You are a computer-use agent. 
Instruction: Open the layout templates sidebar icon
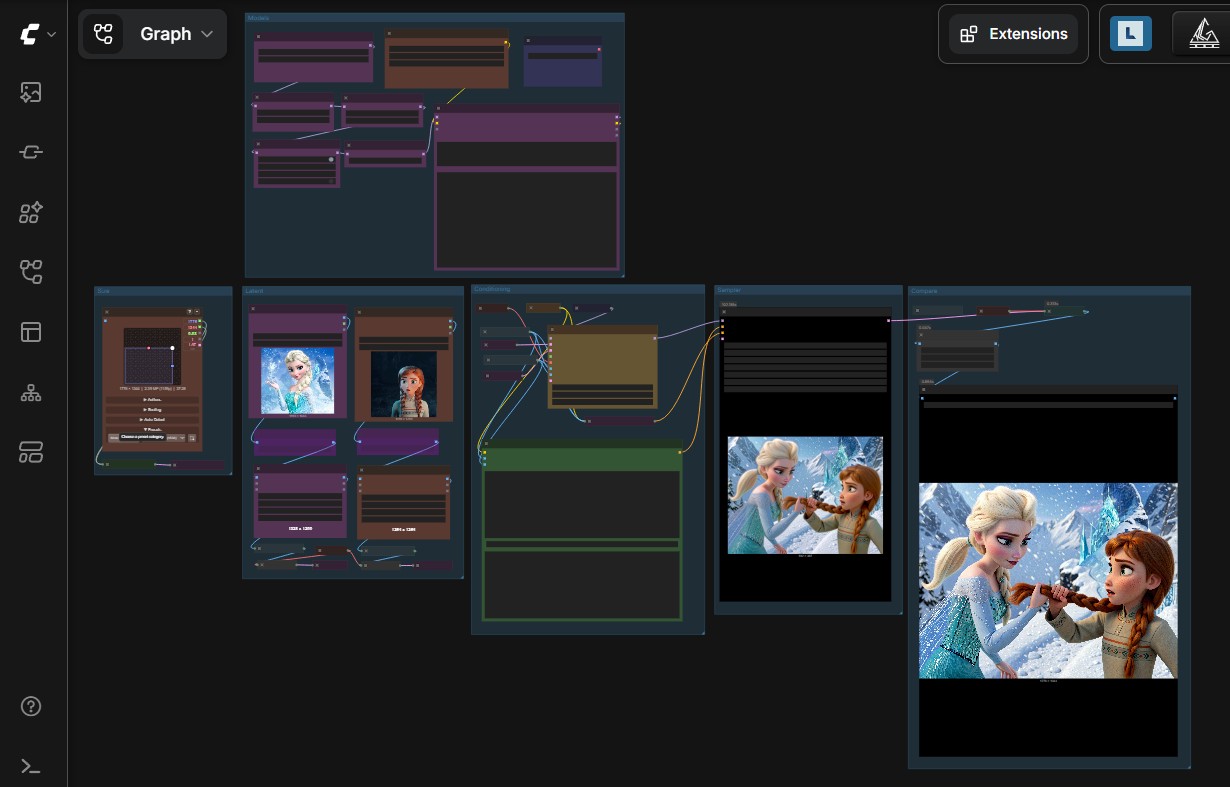(x=31, y=332)
